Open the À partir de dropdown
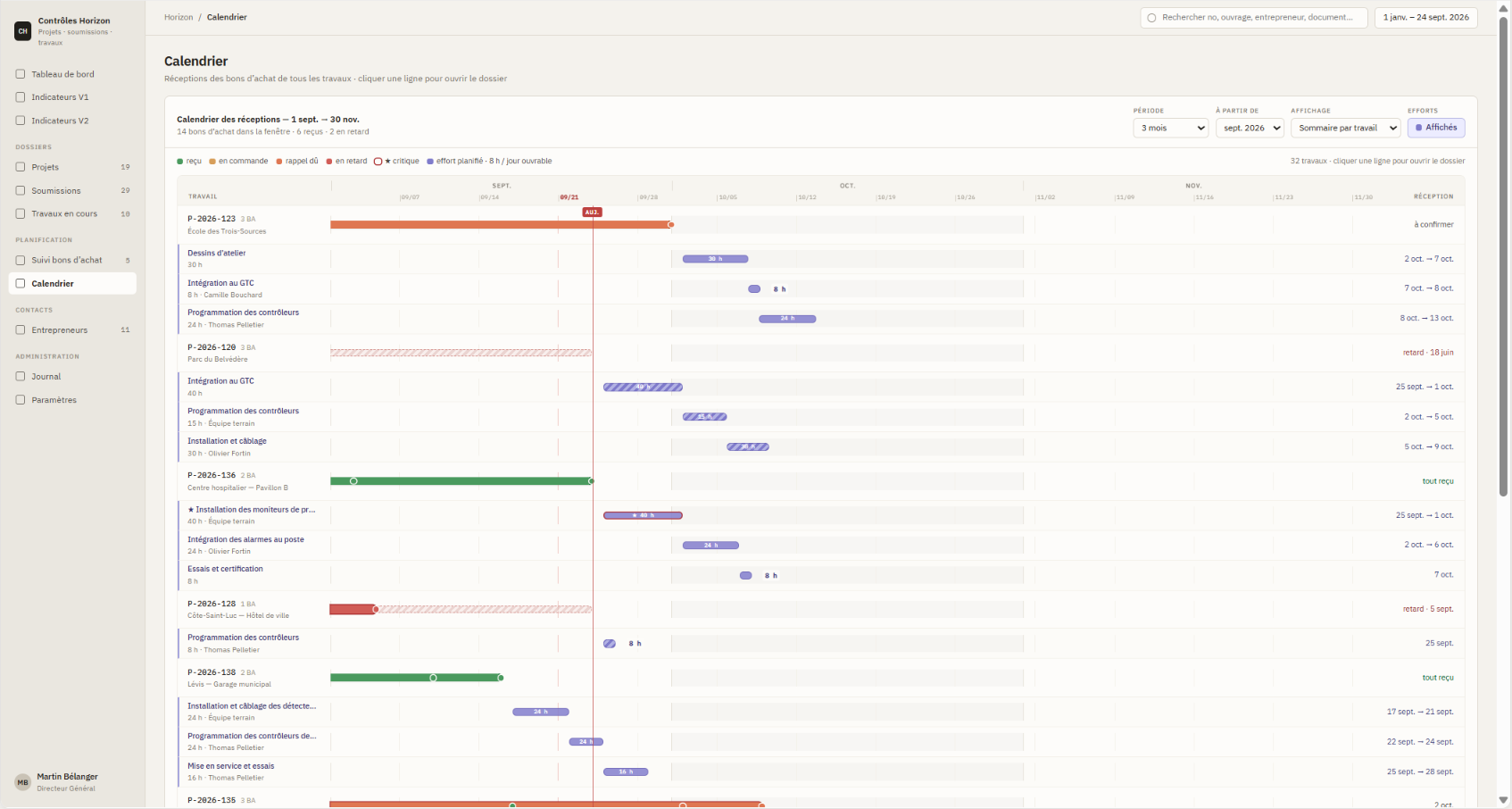1512x809 pixels. point(1250,128)
